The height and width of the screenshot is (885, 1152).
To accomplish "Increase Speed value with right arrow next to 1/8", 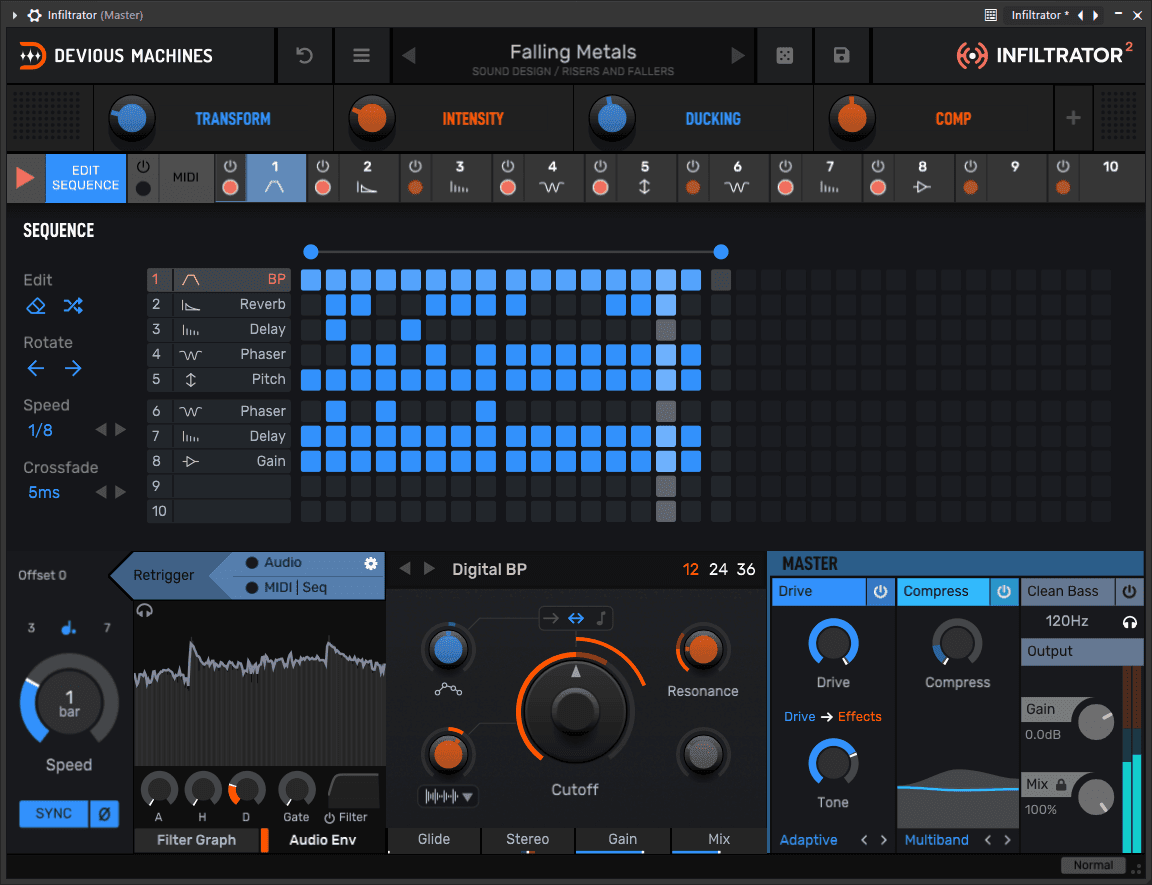I will click(x=121, y=430).
